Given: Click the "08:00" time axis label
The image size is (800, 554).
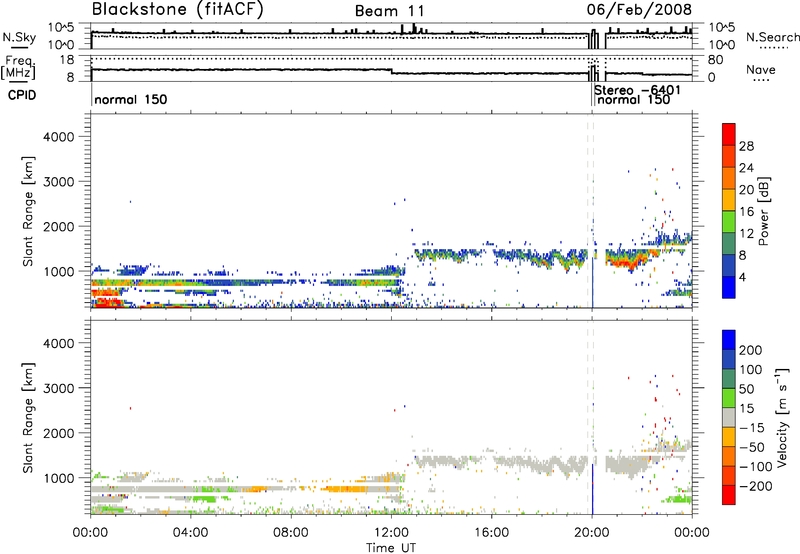Looking at the screenshot, I should (291, 533).
